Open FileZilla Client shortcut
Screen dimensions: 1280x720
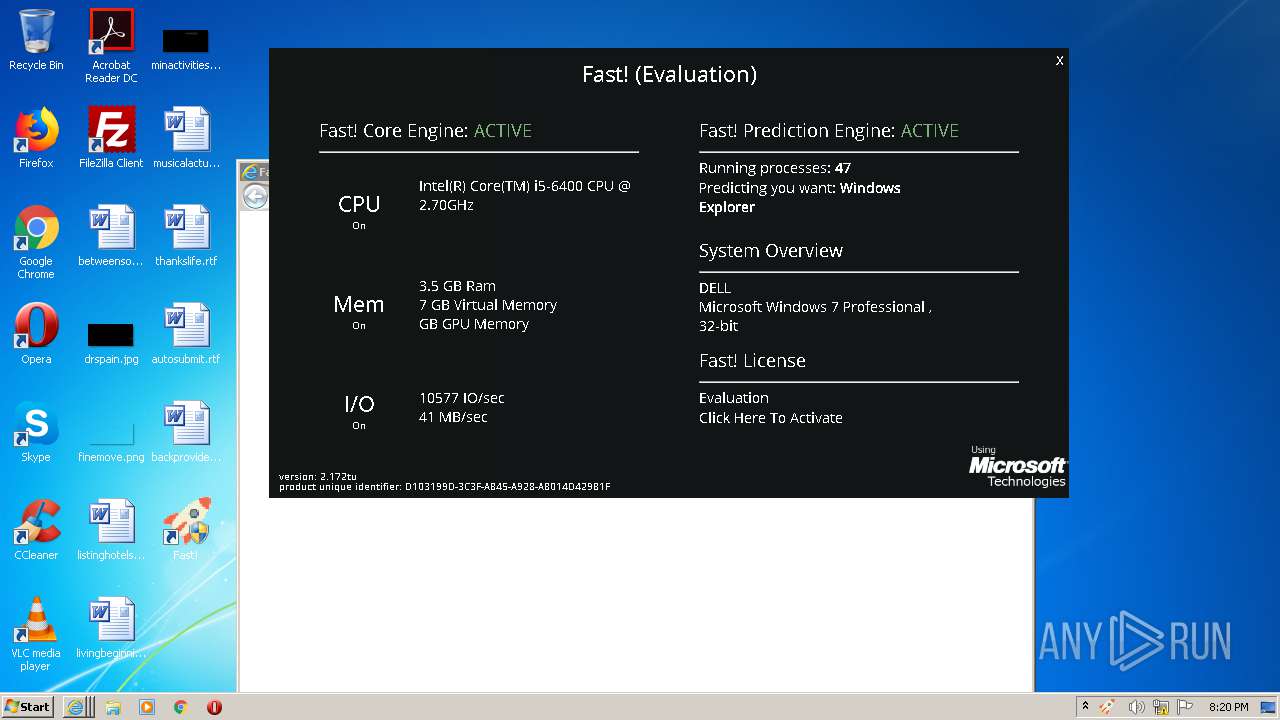pyautogui.click(x=111, y=138)
